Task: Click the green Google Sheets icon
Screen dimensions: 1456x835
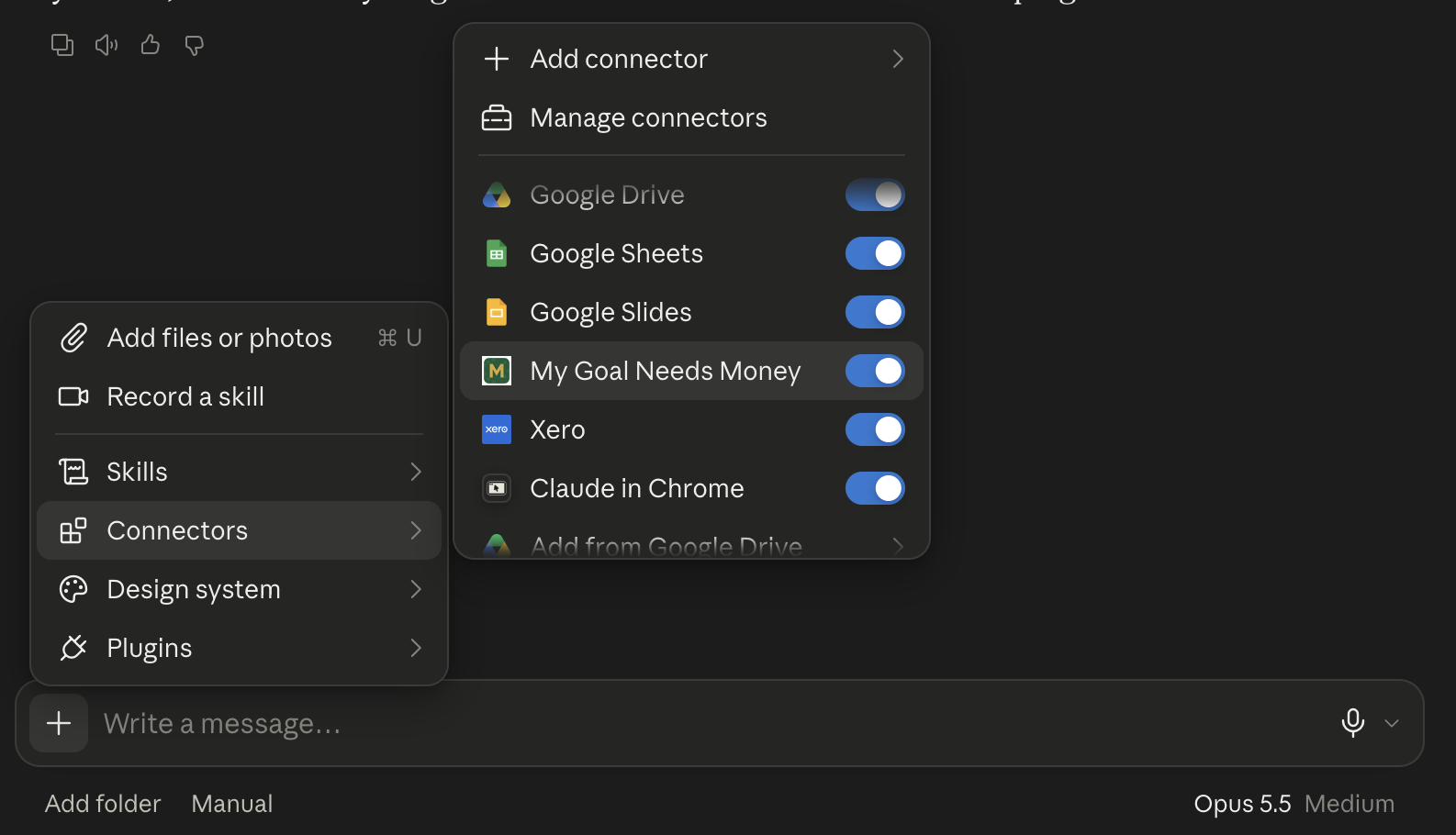Action: 497,253
